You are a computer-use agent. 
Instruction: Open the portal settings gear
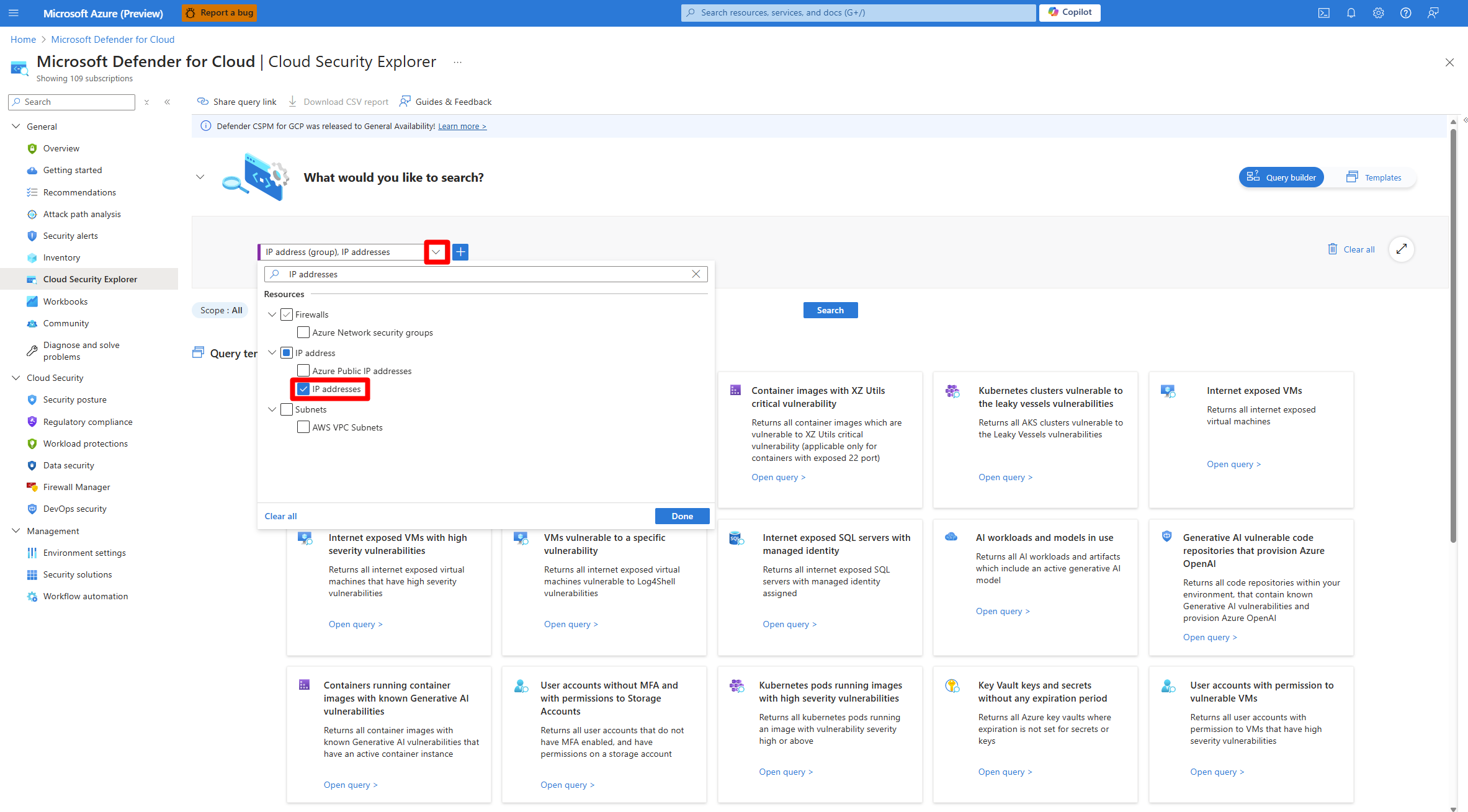1378,13
